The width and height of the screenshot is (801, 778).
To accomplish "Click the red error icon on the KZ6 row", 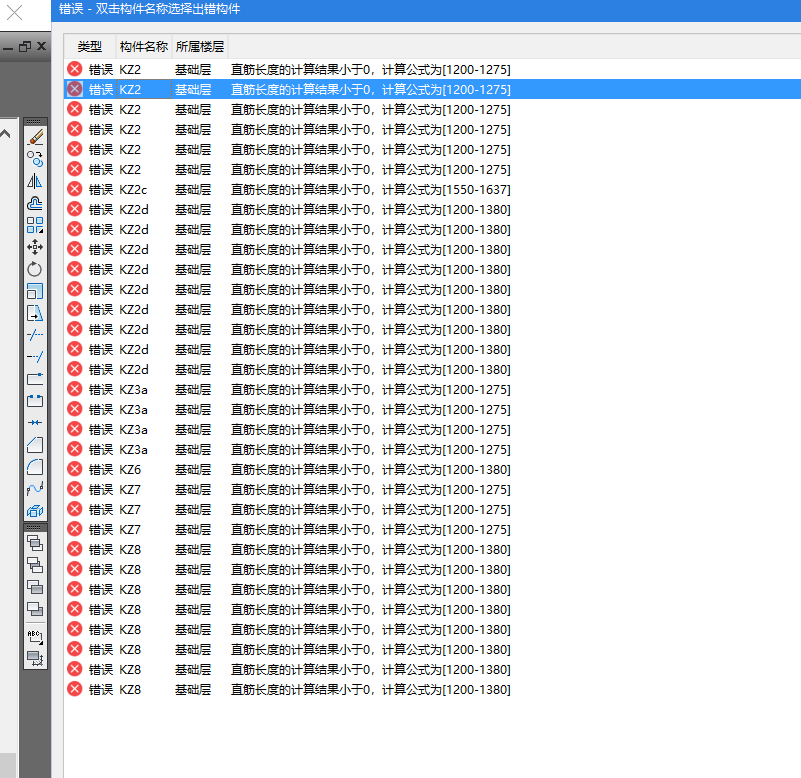I will pyautogui.click(x=75, y=469).
